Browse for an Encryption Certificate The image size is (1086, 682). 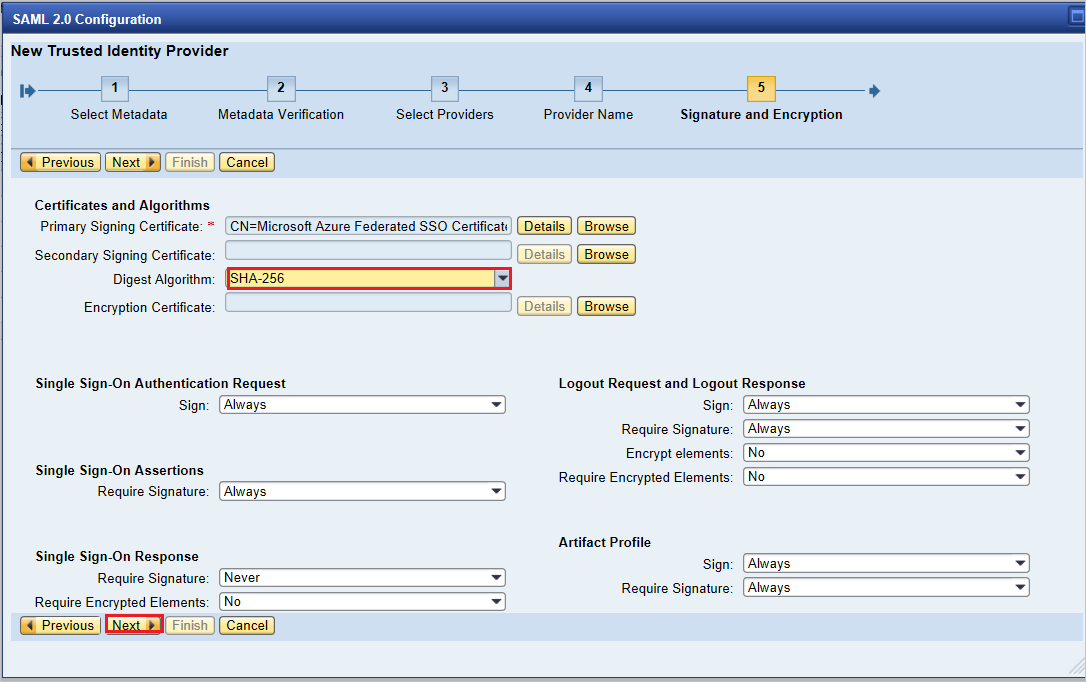coord(606,305)
